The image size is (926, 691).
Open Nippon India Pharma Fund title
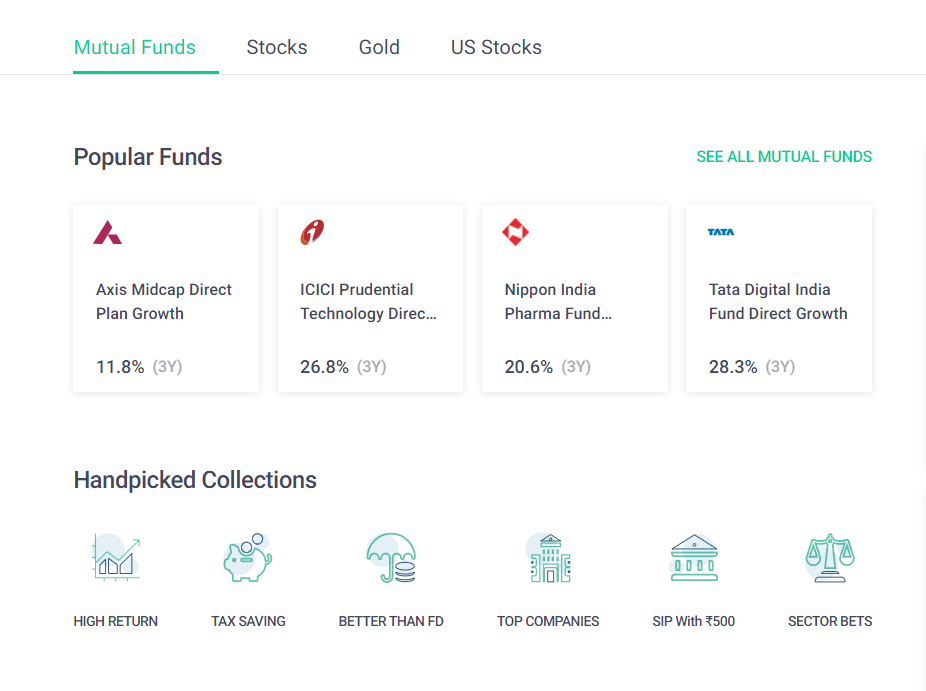tap(558, 301)
